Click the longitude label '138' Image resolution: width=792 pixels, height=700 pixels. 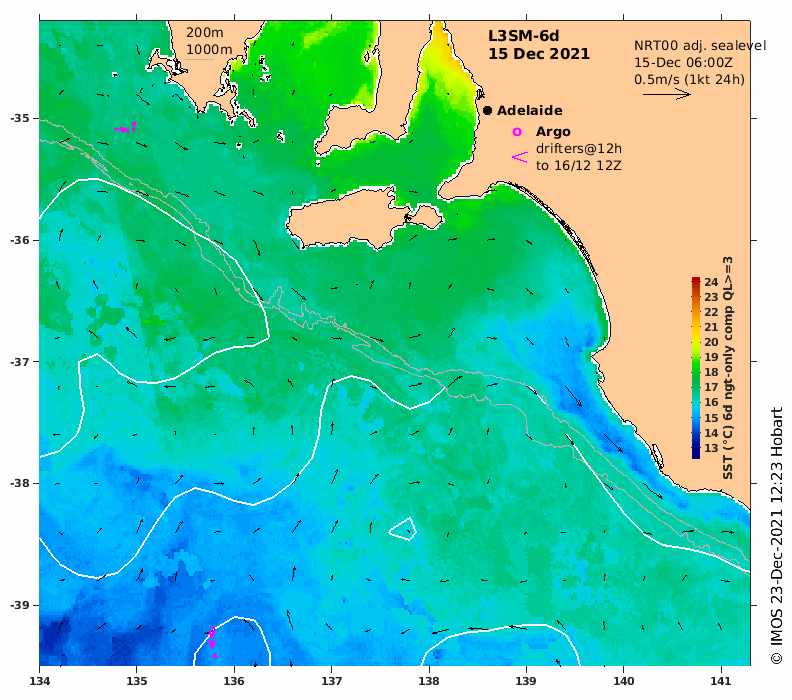click(429, 681)
